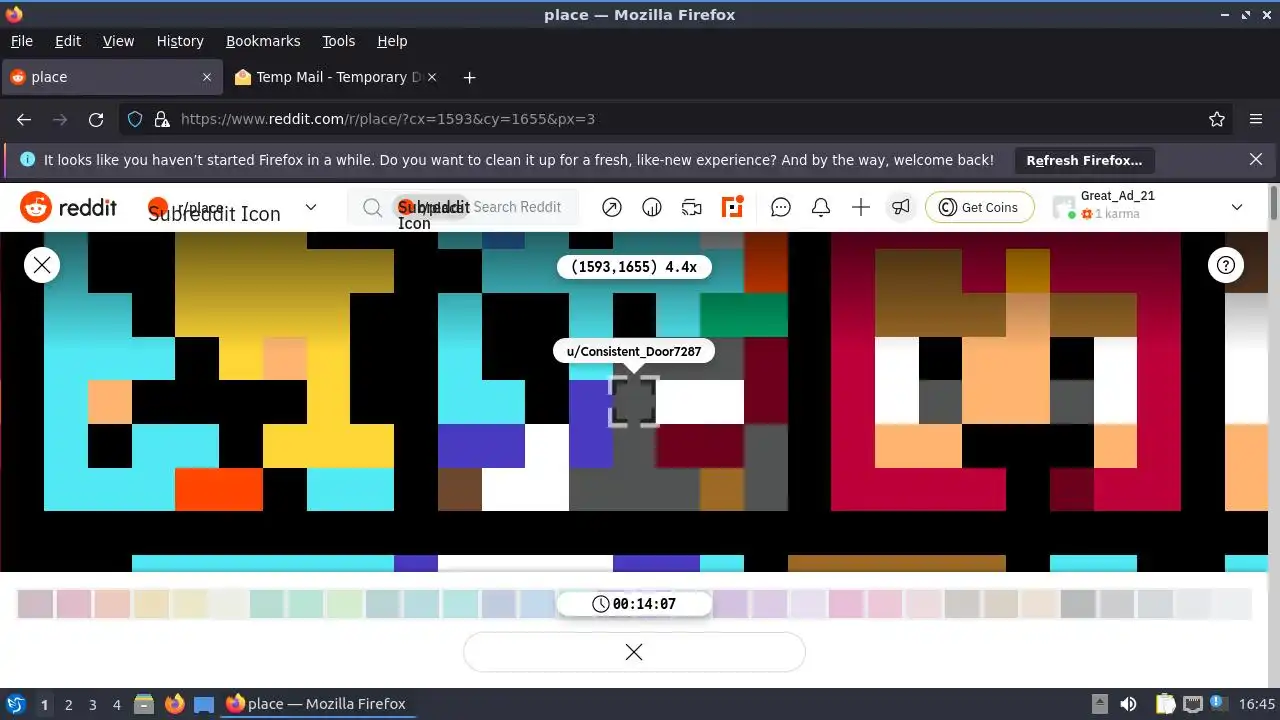Click the volume speaker tray icon
Screen dimensions: 1280x720
pos(1128,704)
